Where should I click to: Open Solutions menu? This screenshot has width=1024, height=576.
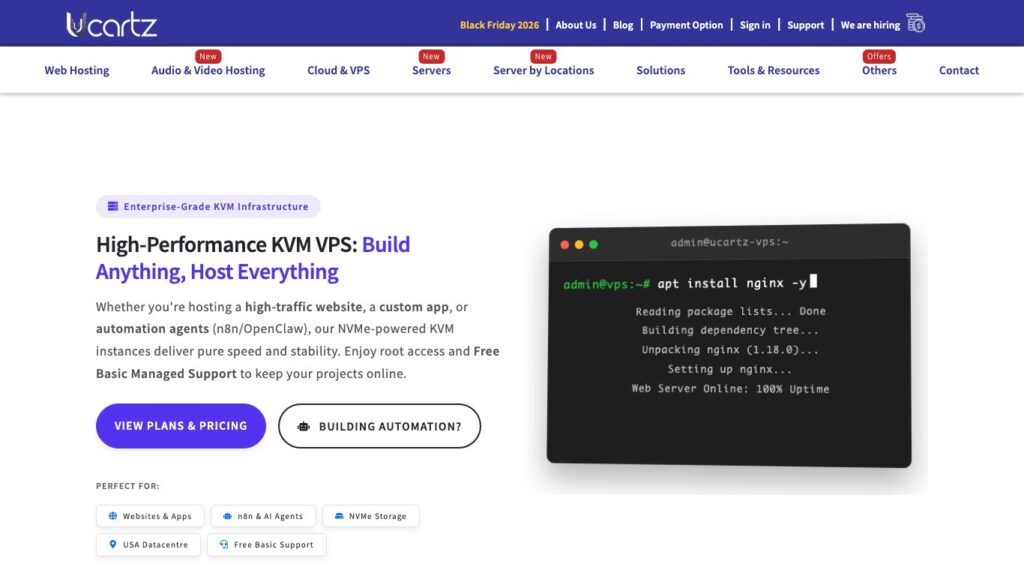(x=661, y=71)
